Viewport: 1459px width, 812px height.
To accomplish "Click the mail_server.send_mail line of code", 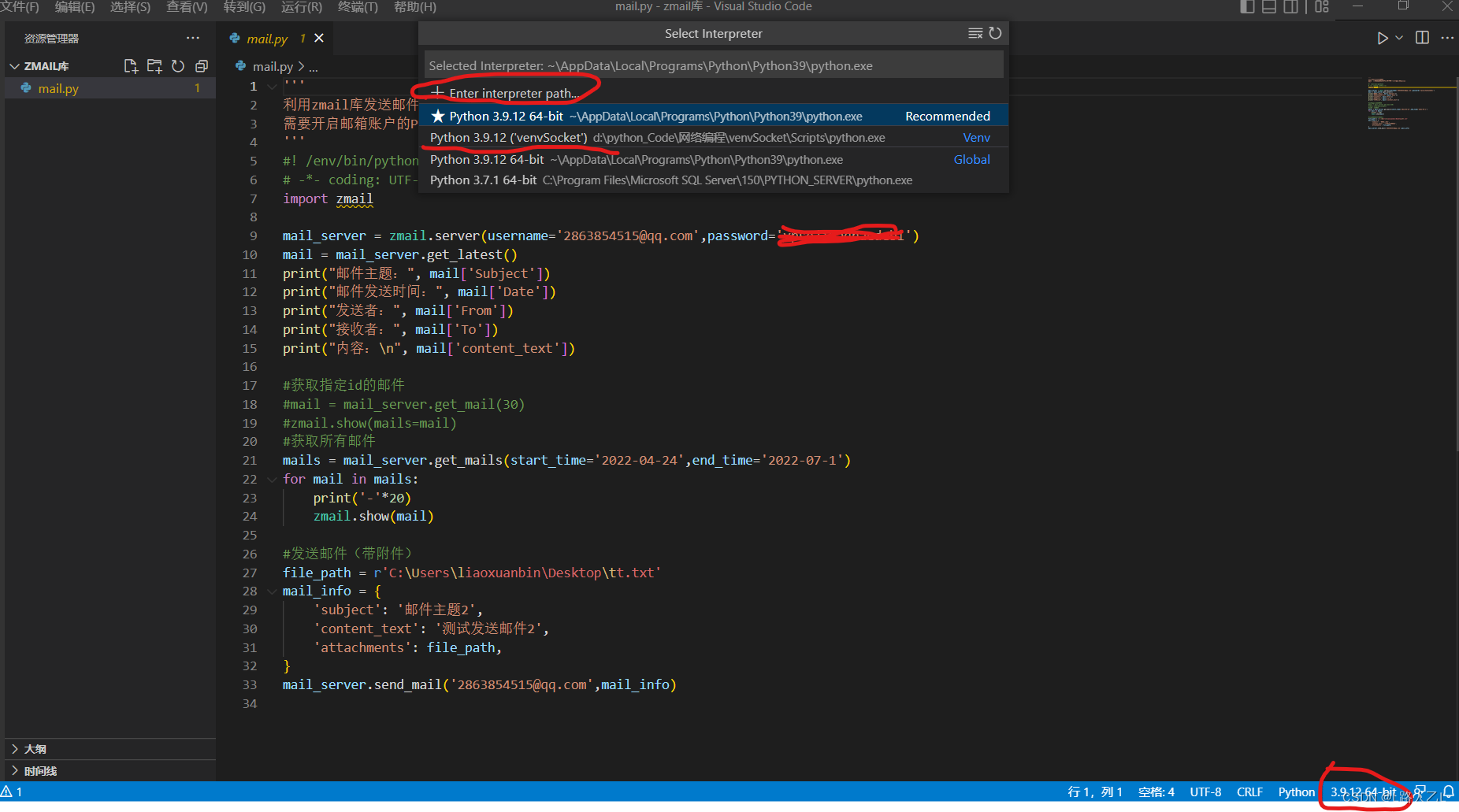I will tap(479, 684).
